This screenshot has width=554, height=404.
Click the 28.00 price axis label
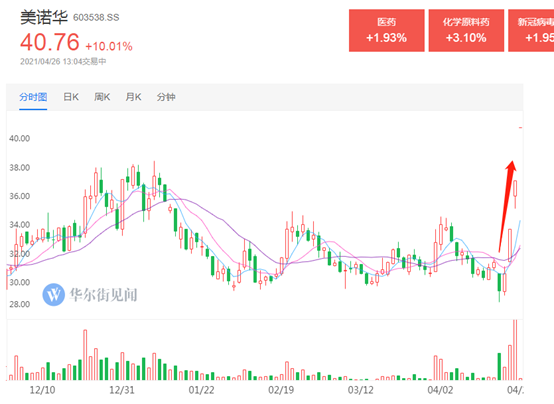(19, 304)
